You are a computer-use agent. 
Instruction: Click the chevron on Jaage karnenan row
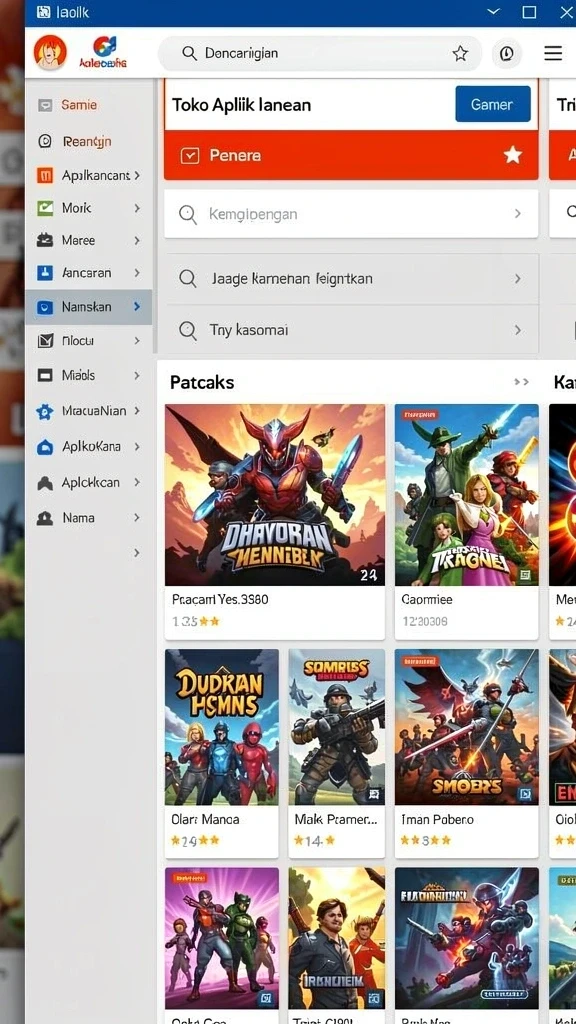point(518,279)
